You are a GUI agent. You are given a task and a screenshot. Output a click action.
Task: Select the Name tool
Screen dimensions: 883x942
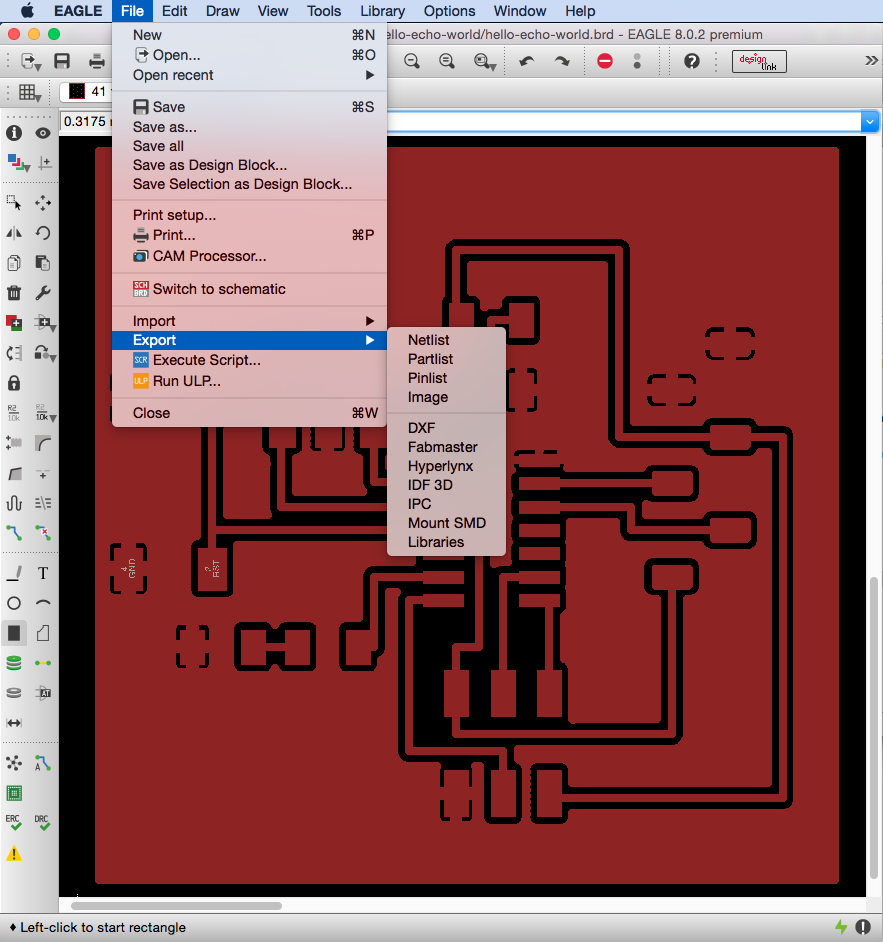click(14, 413)
